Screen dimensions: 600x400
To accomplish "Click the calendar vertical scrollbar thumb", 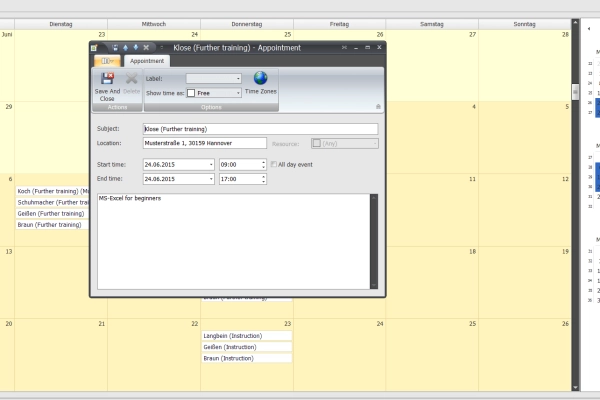I will [x=575, y=92].
